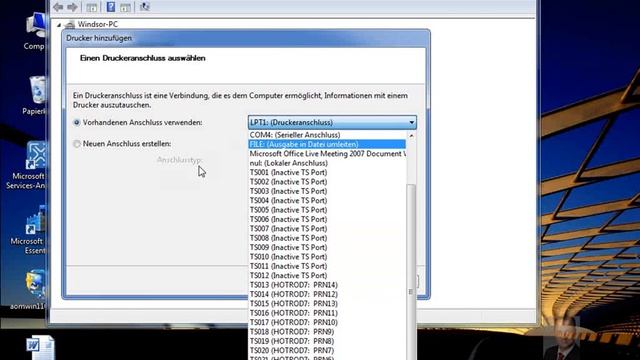Pick TS011 (Inactive TS Port)
The height and width of the screenshot is (360, 640).
click(327, 266)
